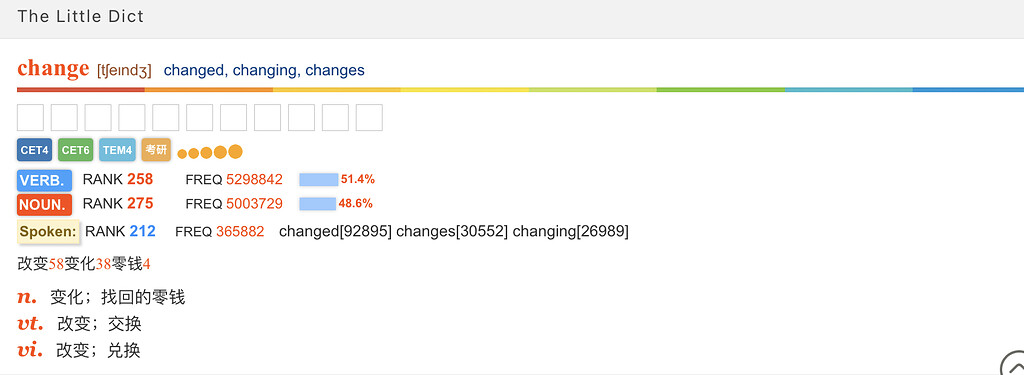
Task: Click the word form changed, changing, changes
Action: pyautogui.click(x=264, y=71)
